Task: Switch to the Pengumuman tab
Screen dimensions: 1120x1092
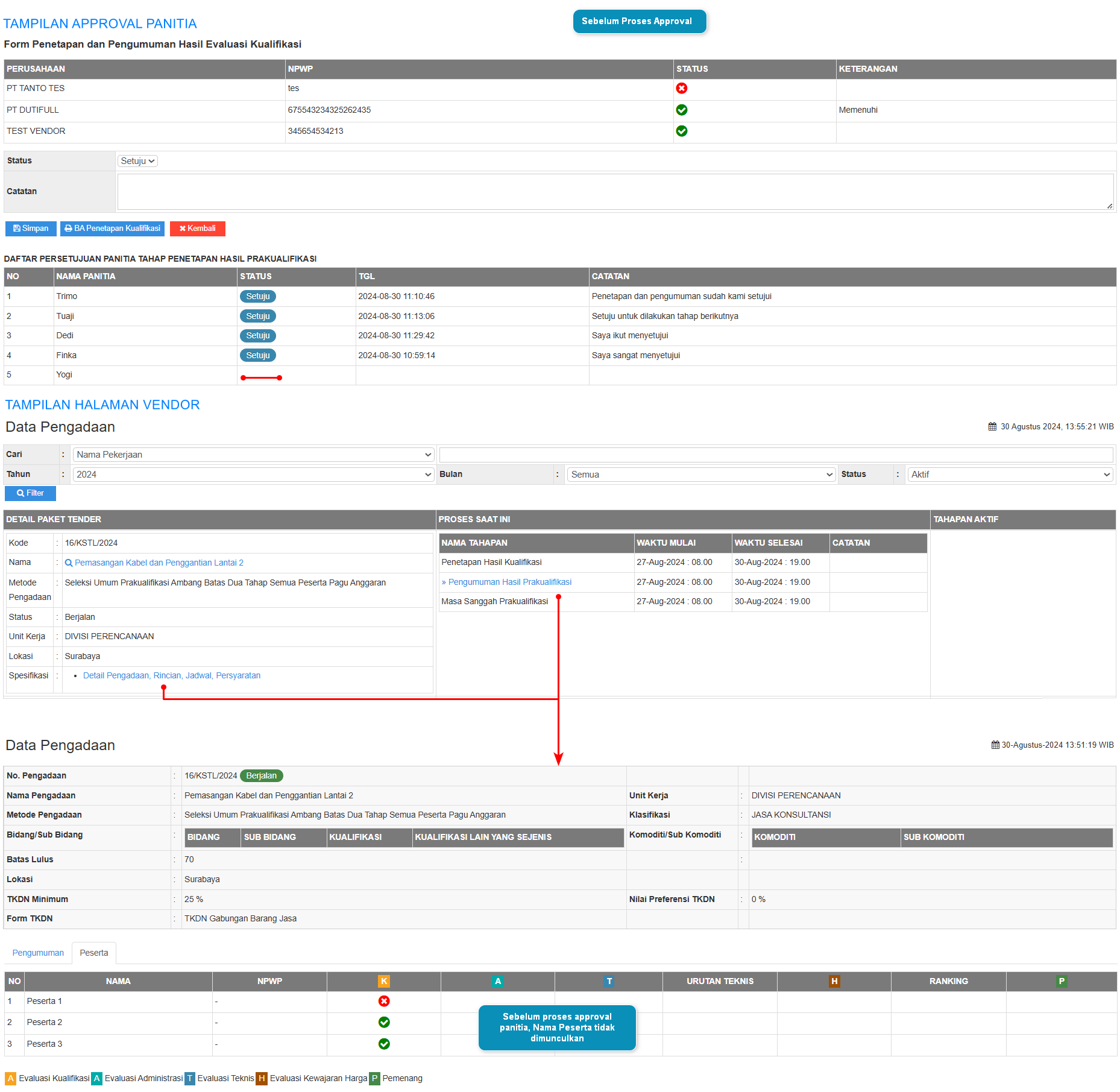Action: (x=38, y=953)
